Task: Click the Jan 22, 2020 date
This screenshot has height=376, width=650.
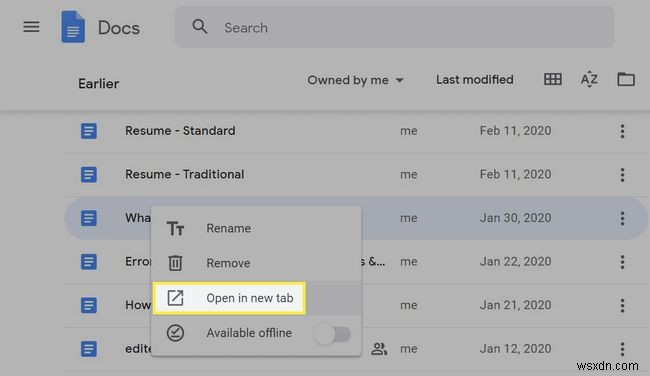Action: pyautogui.click(x=515, y=262)
